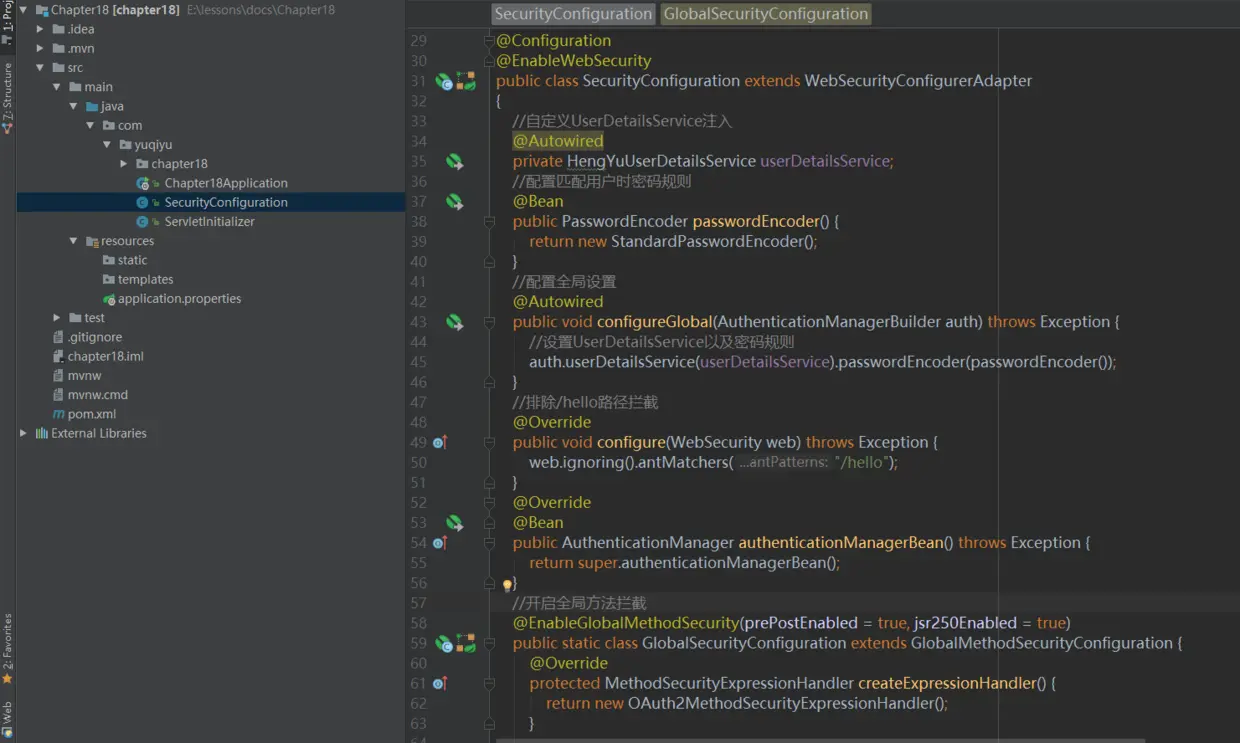Click second gutter icon beside line 59
Screen dimensions: 1240x743
pos(466,643)
